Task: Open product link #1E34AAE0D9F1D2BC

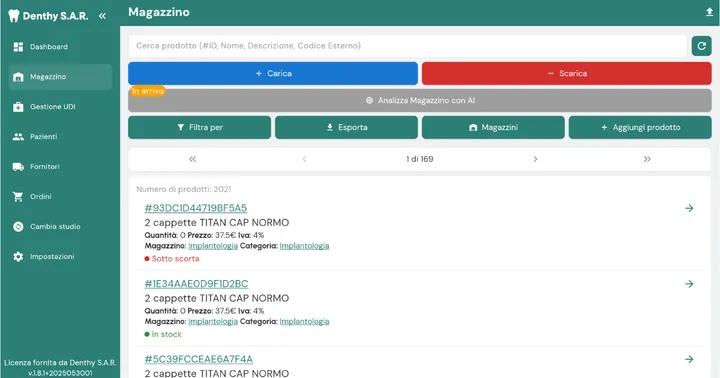Action: 197,284
